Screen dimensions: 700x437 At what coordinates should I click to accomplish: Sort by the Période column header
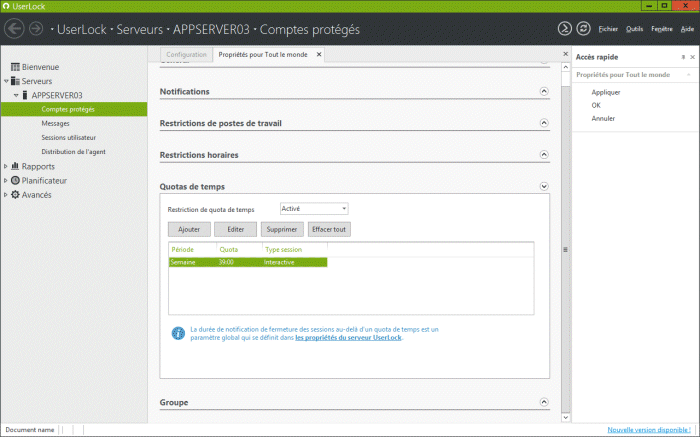click(x=193, y=250)
